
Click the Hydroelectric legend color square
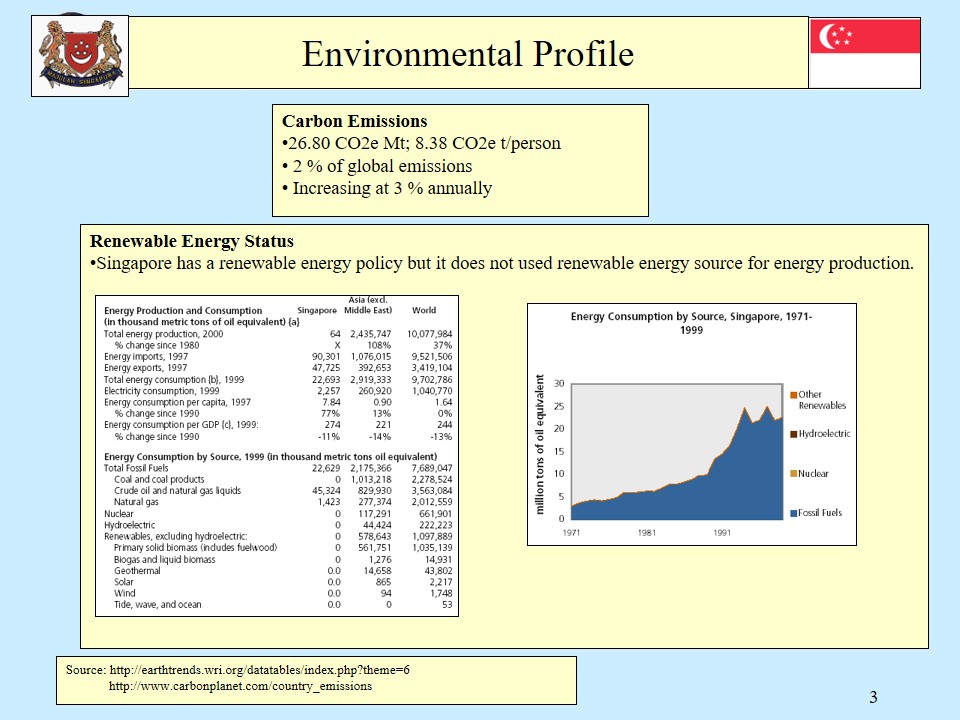(794, 434)
